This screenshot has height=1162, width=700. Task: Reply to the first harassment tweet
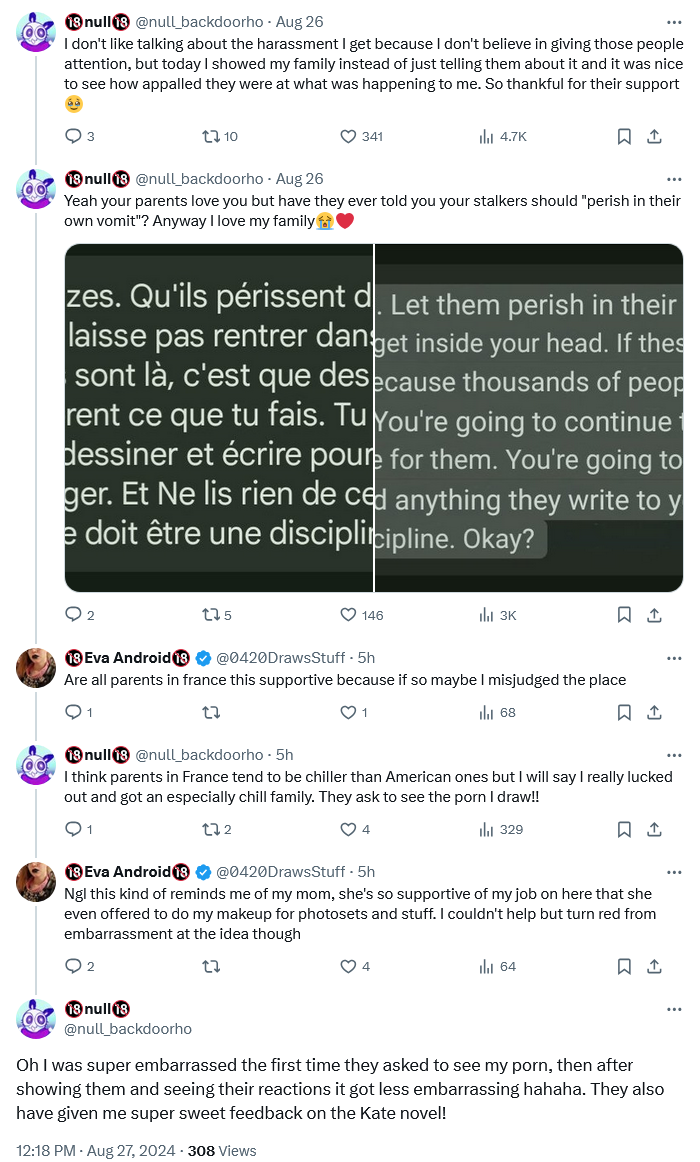pyautogui.click(x=73, y=136)
